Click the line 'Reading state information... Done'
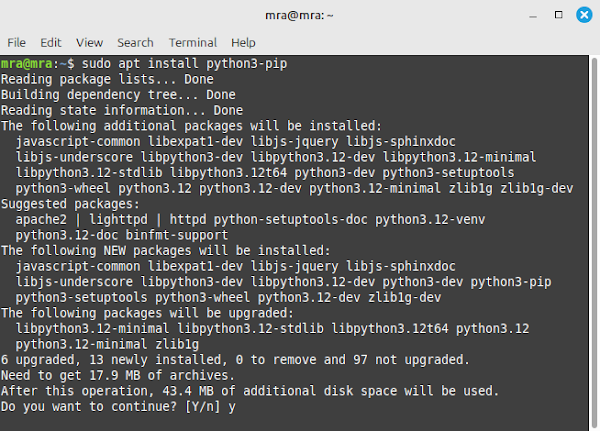The image size is (600, 431). tap(122, 110)
